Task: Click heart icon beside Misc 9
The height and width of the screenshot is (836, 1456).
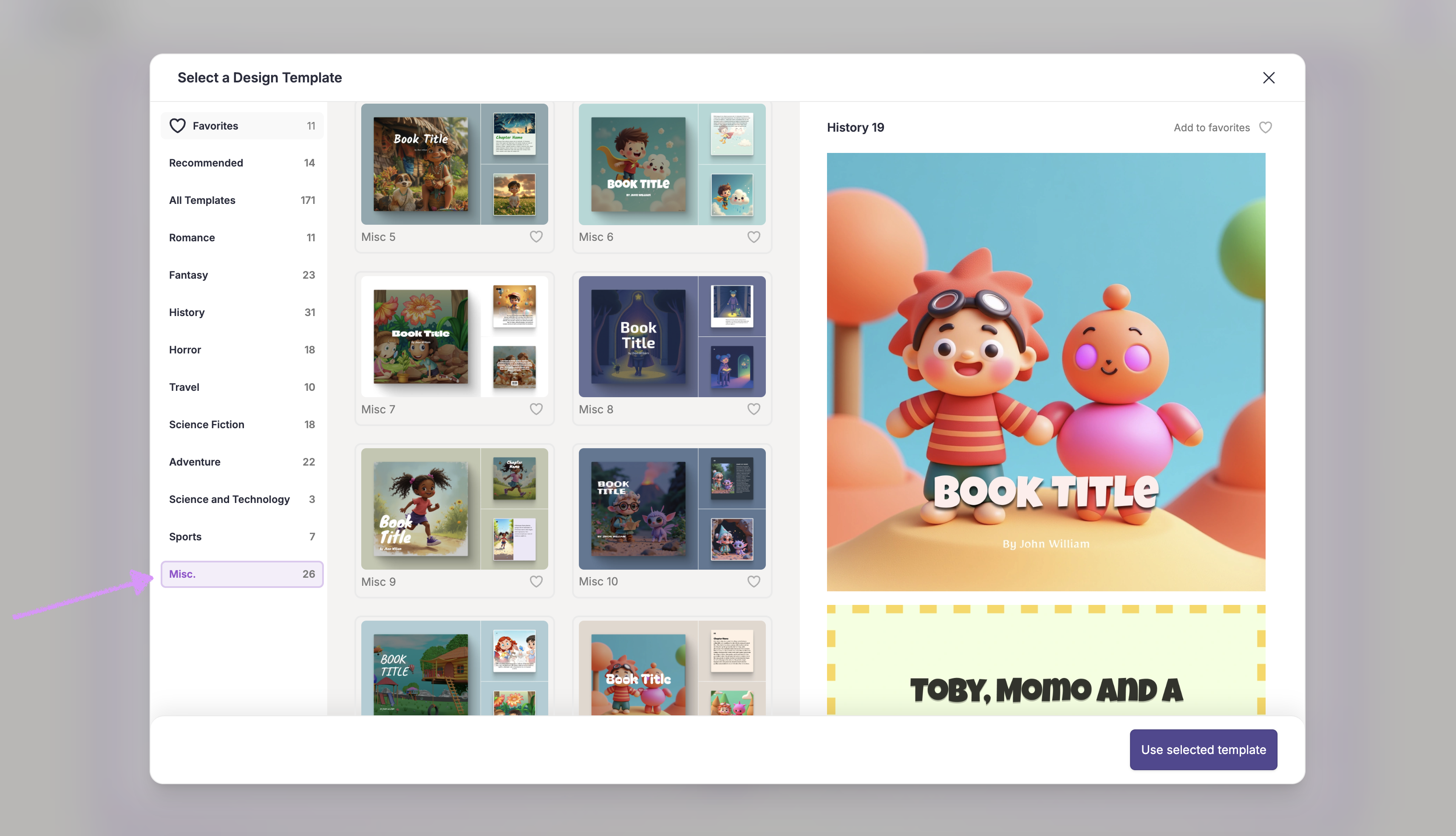Action: coord(536,581)
